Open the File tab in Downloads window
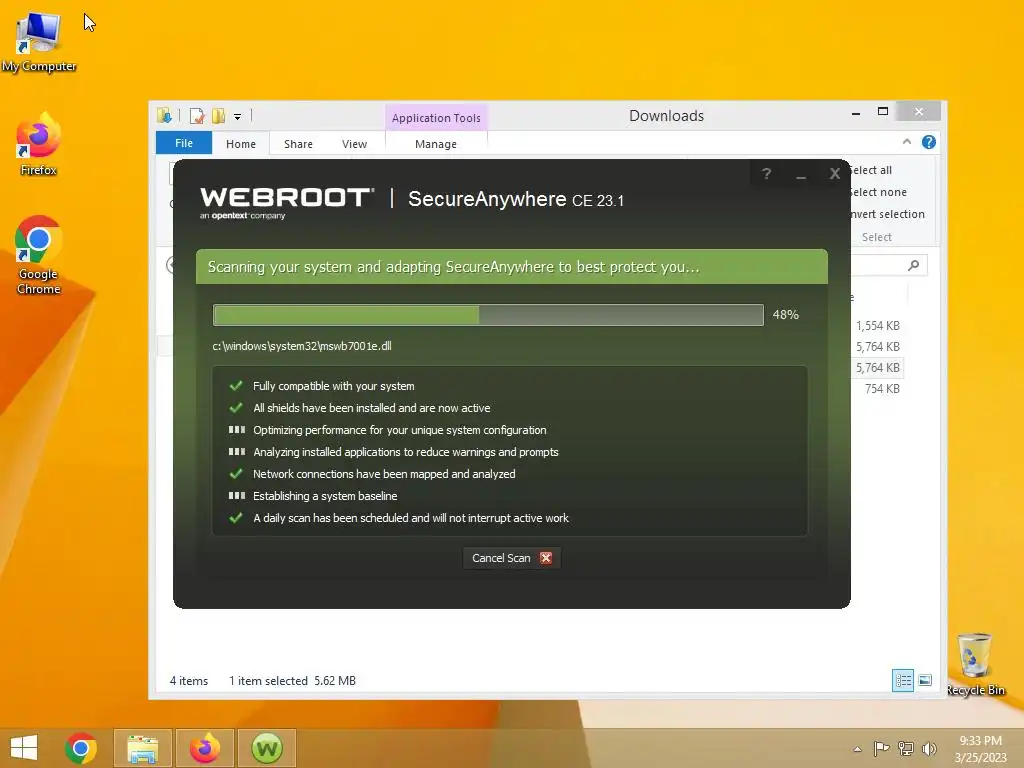Screen dimensions: 1024x768 pyautogui.click(x=184, y=143)
